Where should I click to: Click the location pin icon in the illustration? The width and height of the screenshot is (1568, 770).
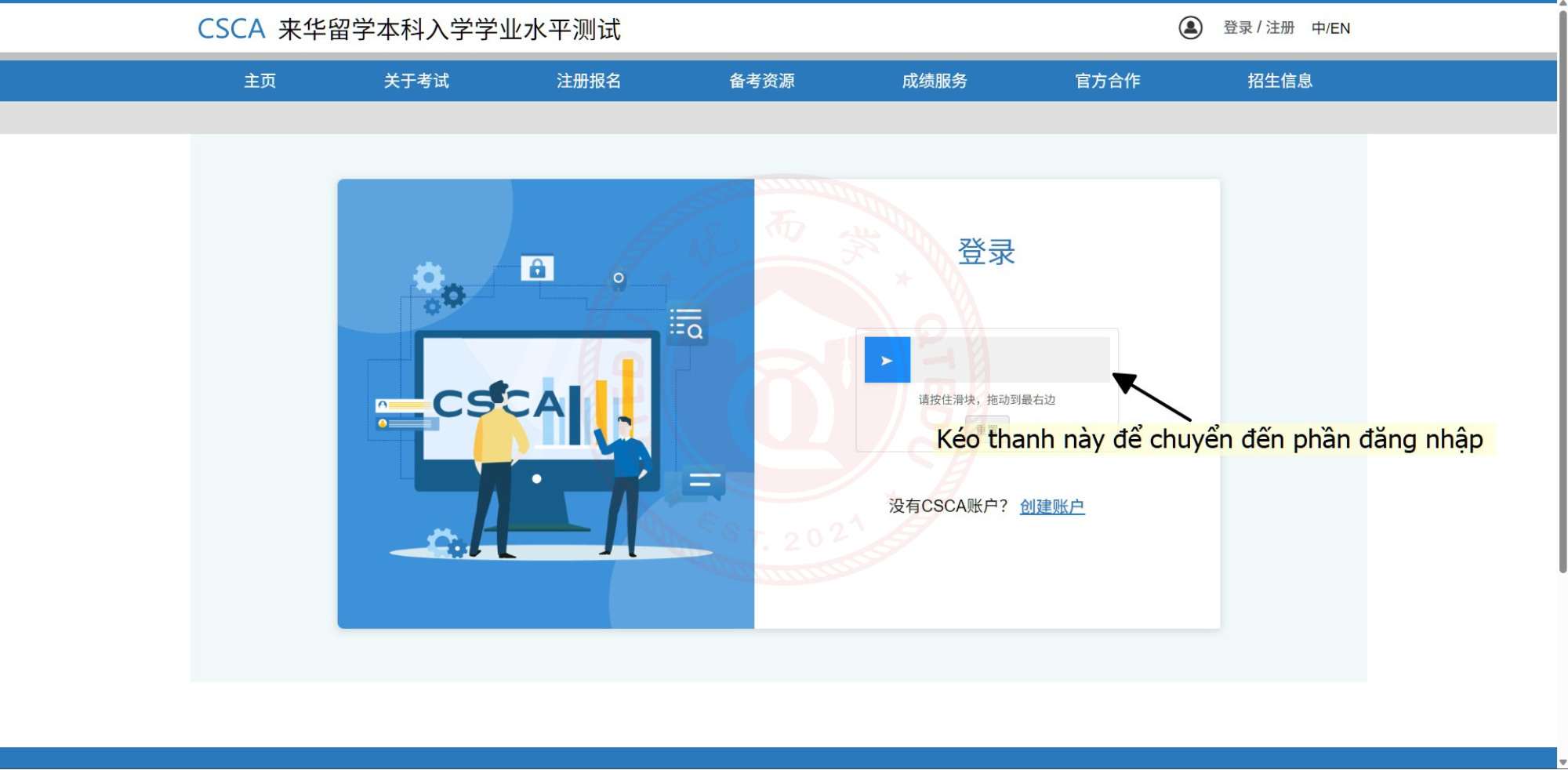619,280
